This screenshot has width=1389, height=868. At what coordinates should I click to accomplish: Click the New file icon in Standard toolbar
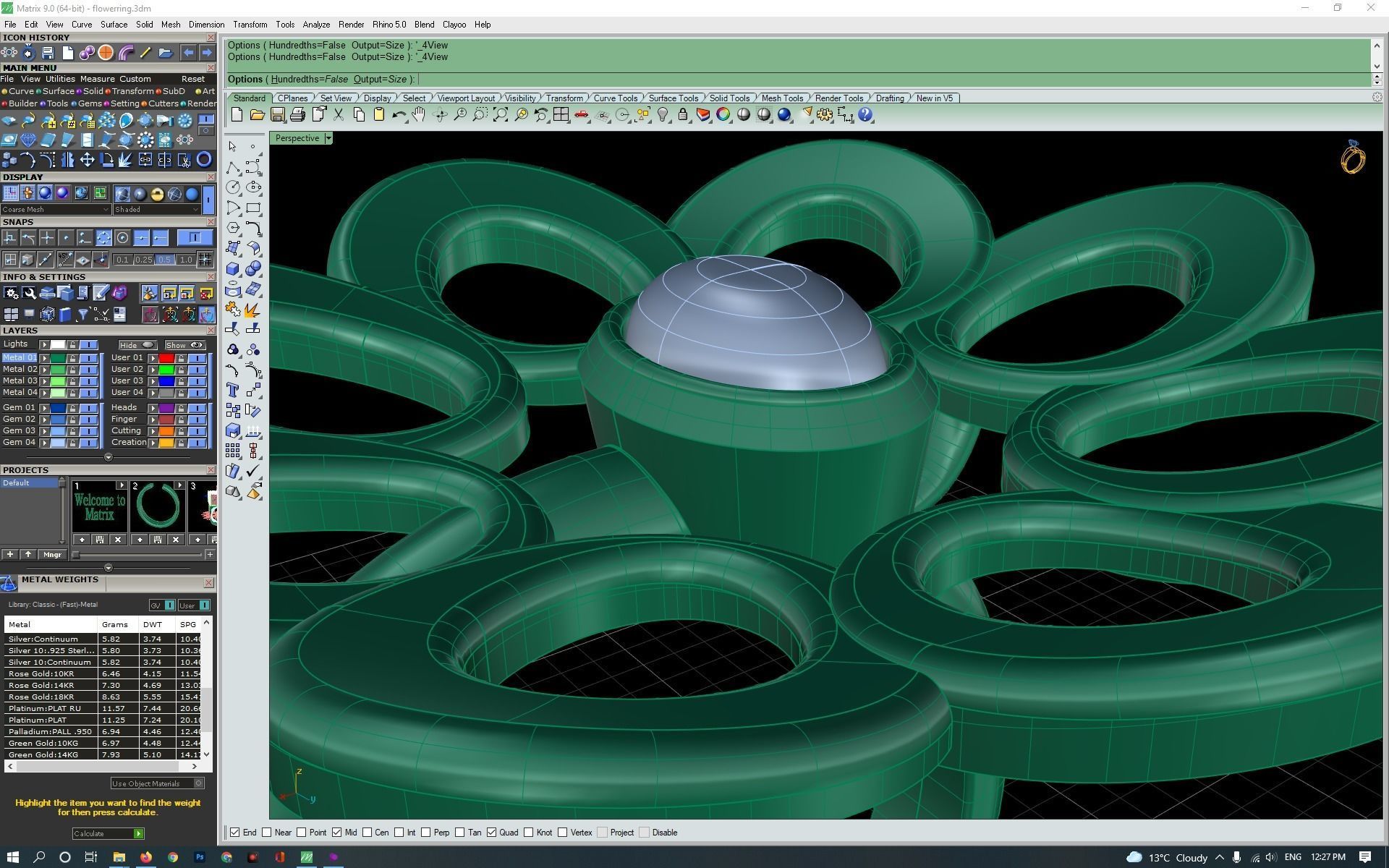[x=237, y=115]
